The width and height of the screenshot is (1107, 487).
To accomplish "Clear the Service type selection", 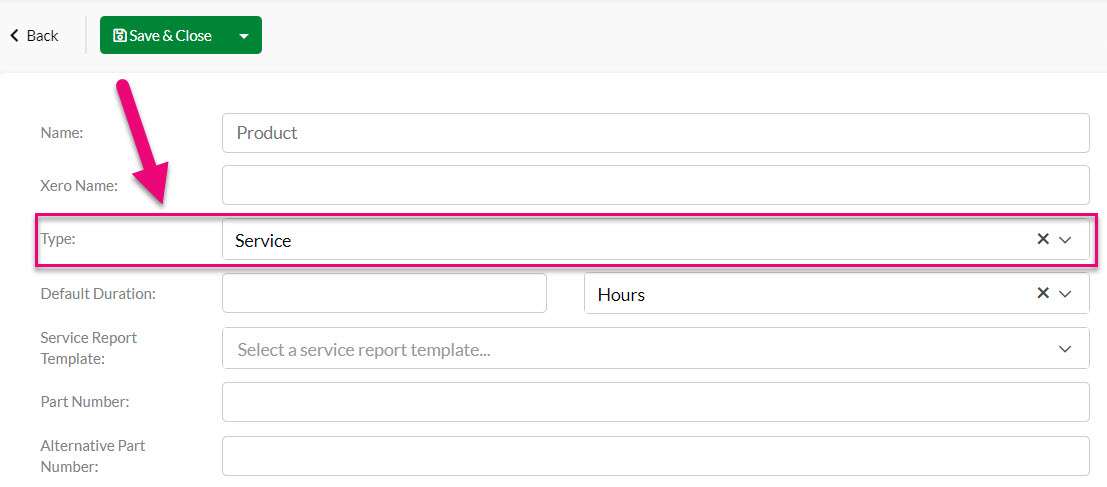I will (1043, 239).
